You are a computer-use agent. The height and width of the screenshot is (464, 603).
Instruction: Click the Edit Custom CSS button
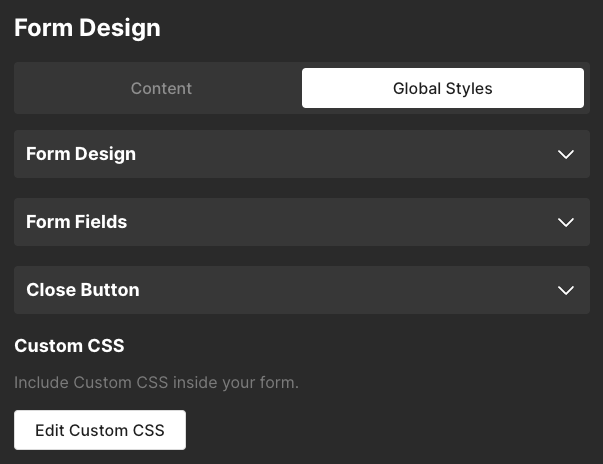pos(100,430)
